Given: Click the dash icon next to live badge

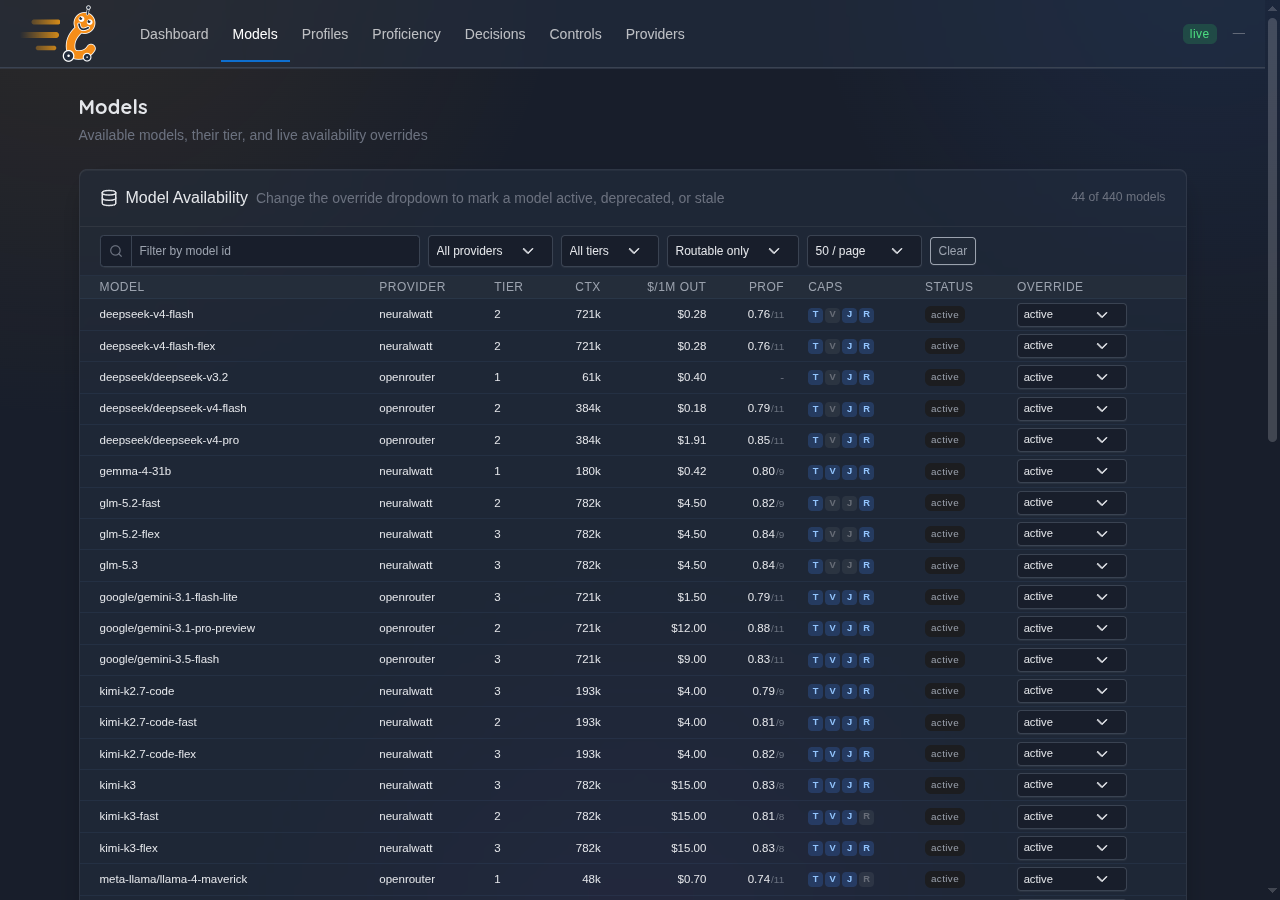Looking at the screenshot, I should tap(1239, 34).
